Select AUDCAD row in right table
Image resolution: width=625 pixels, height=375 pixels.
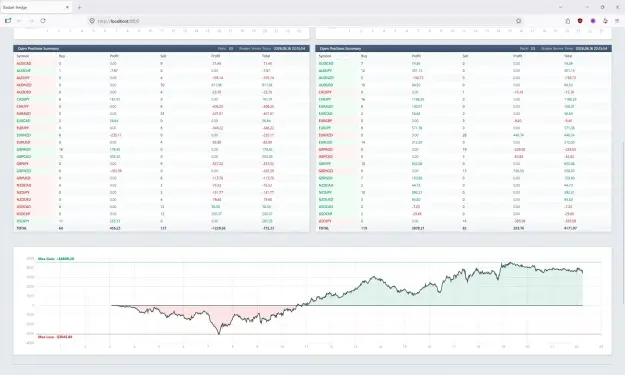[x=464, y=63]
